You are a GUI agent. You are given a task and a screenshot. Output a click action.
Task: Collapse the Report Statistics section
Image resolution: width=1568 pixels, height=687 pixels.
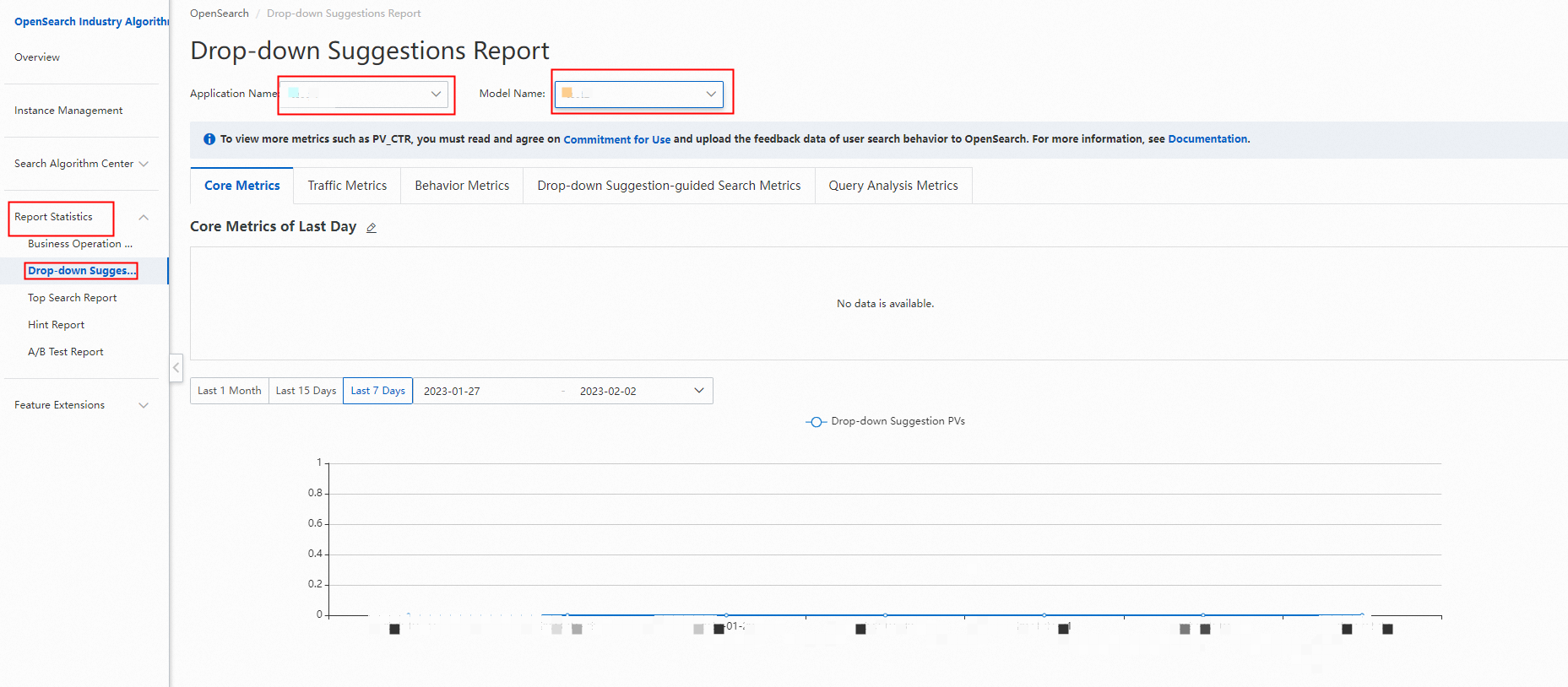click(x=144, y=218)
